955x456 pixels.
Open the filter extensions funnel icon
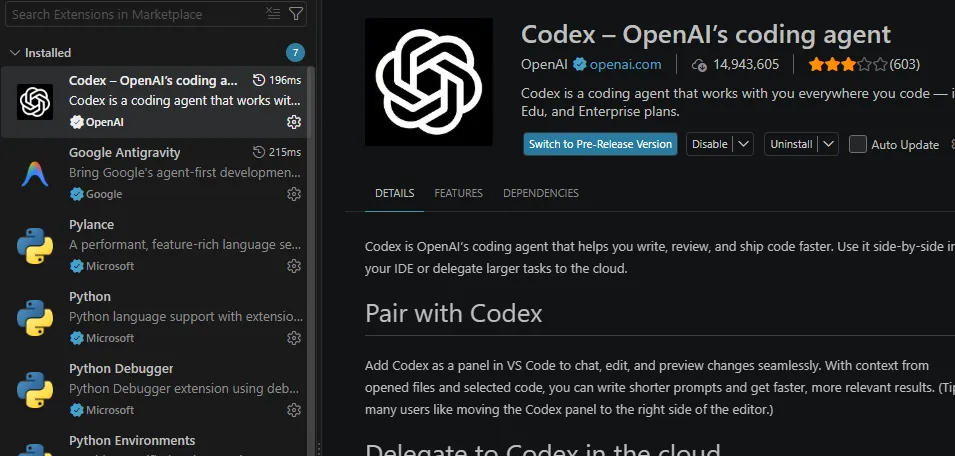pos(295,13)
